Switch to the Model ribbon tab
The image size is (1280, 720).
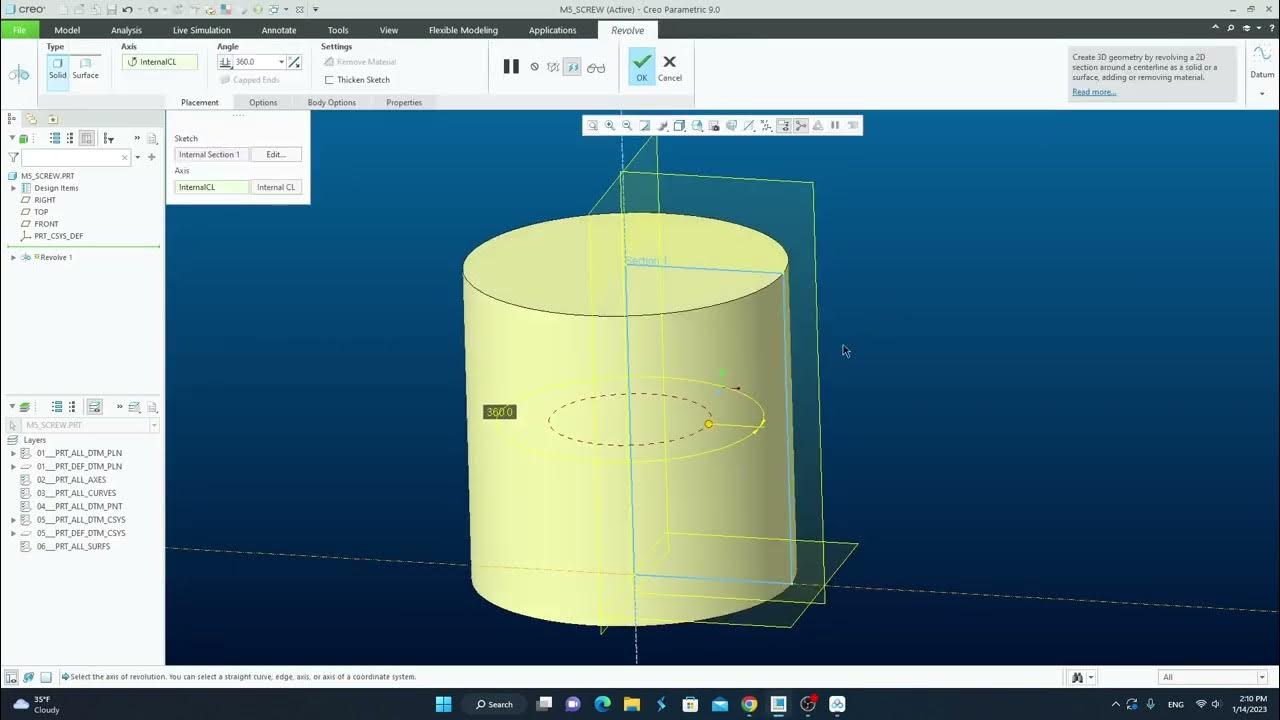[x=67, y=30]
